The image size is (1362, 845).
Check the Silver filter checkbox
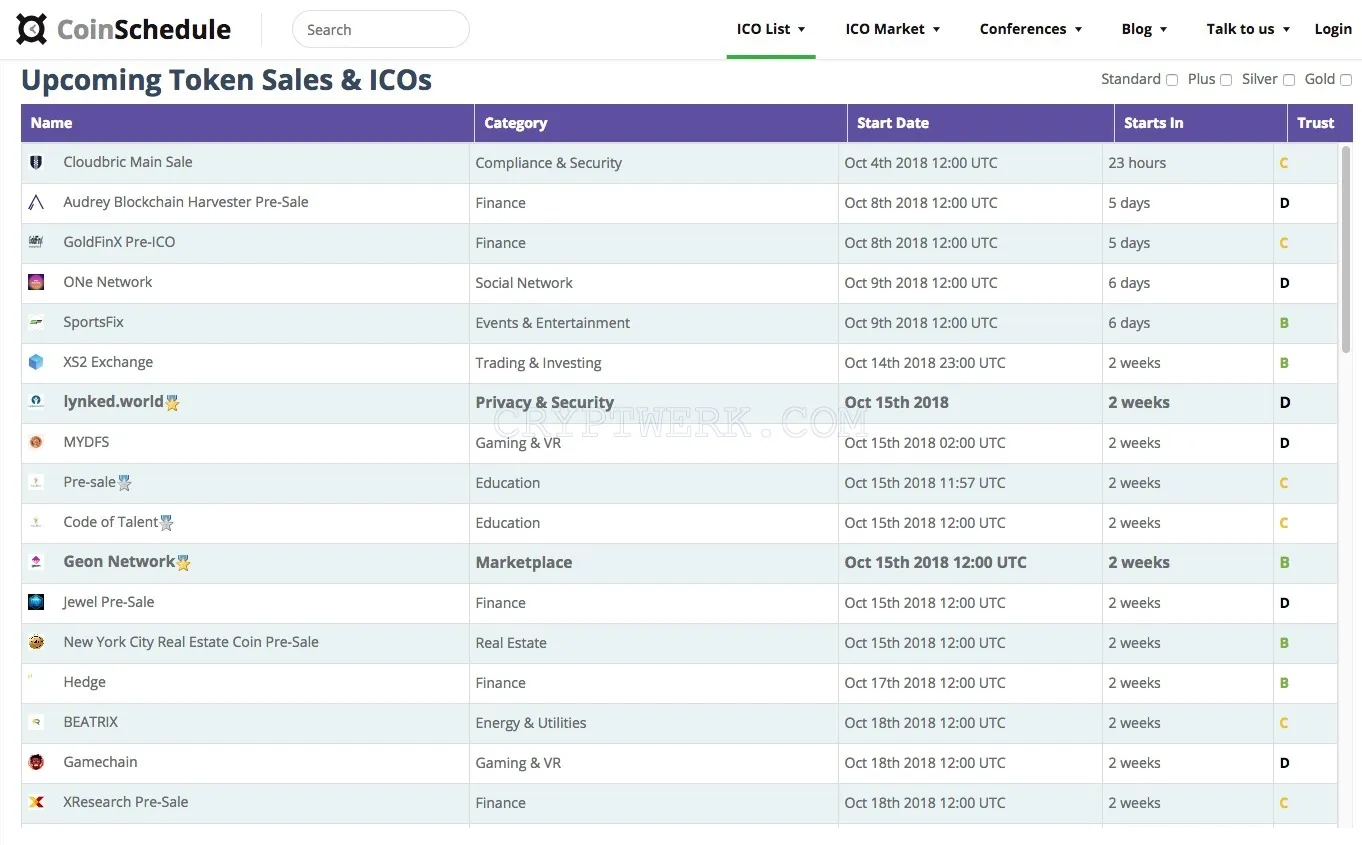coord(1289,80)
